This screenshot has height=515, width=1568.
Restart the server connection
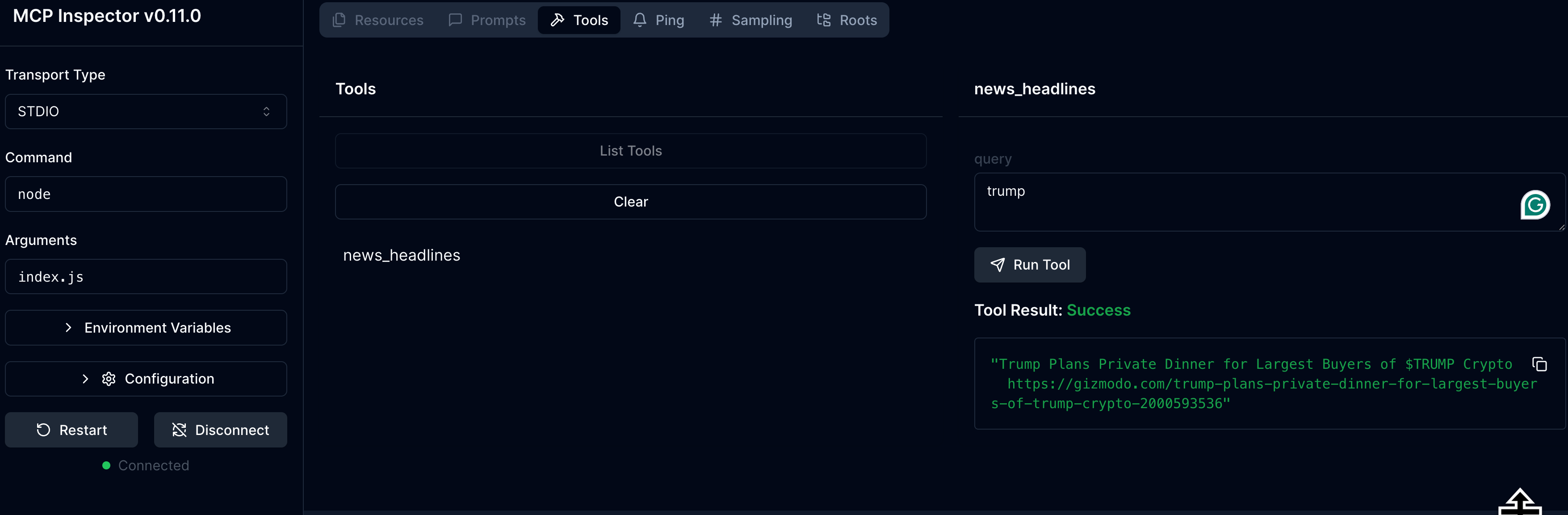[71, 430]
